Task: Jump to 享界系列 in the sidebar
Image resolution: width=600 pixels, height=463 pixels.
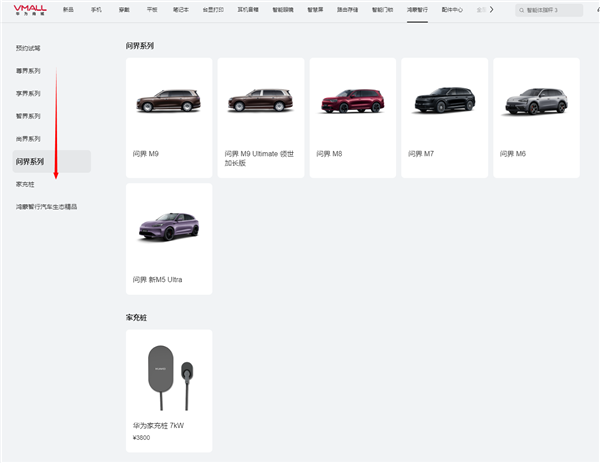Action: tap(28, 93)
